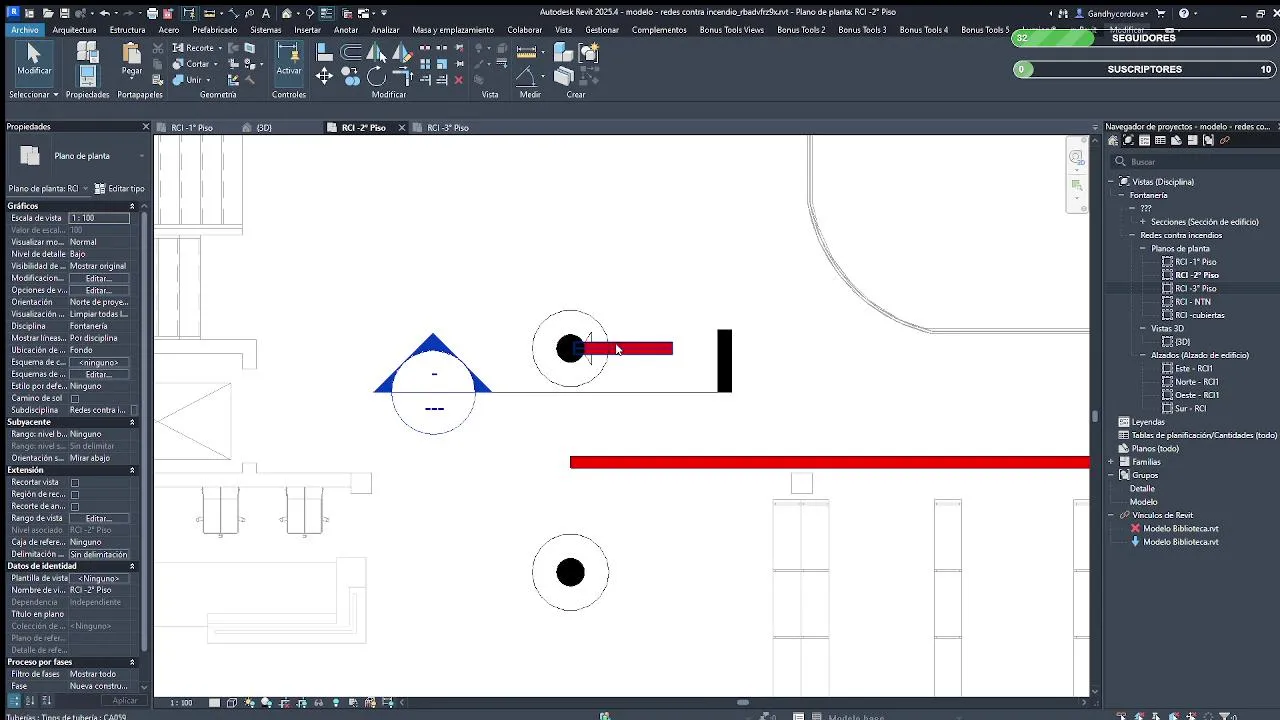Collapse the Gráficos properties section

click(x=132, y=206)
